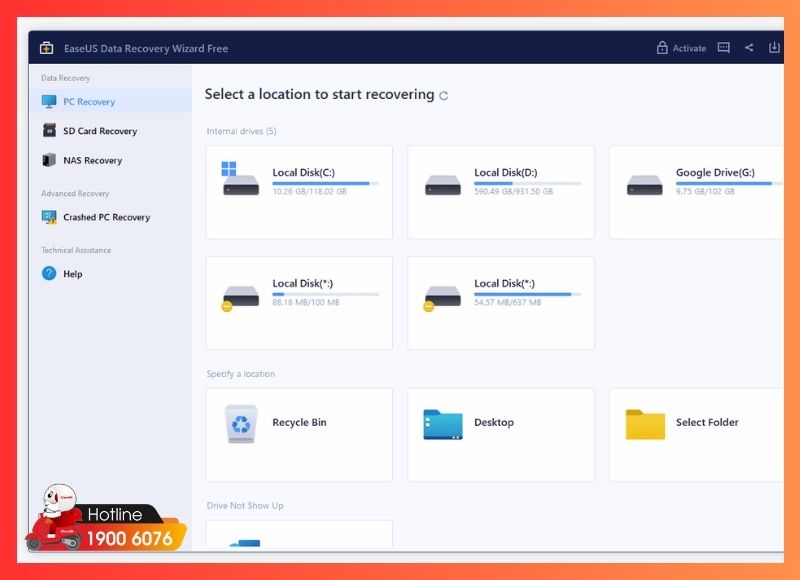Image resolution: width=800 pixels, height=580 pixels.
Task: Click the "88.18 MB/100 MB" text
Action: click(306, 302)
